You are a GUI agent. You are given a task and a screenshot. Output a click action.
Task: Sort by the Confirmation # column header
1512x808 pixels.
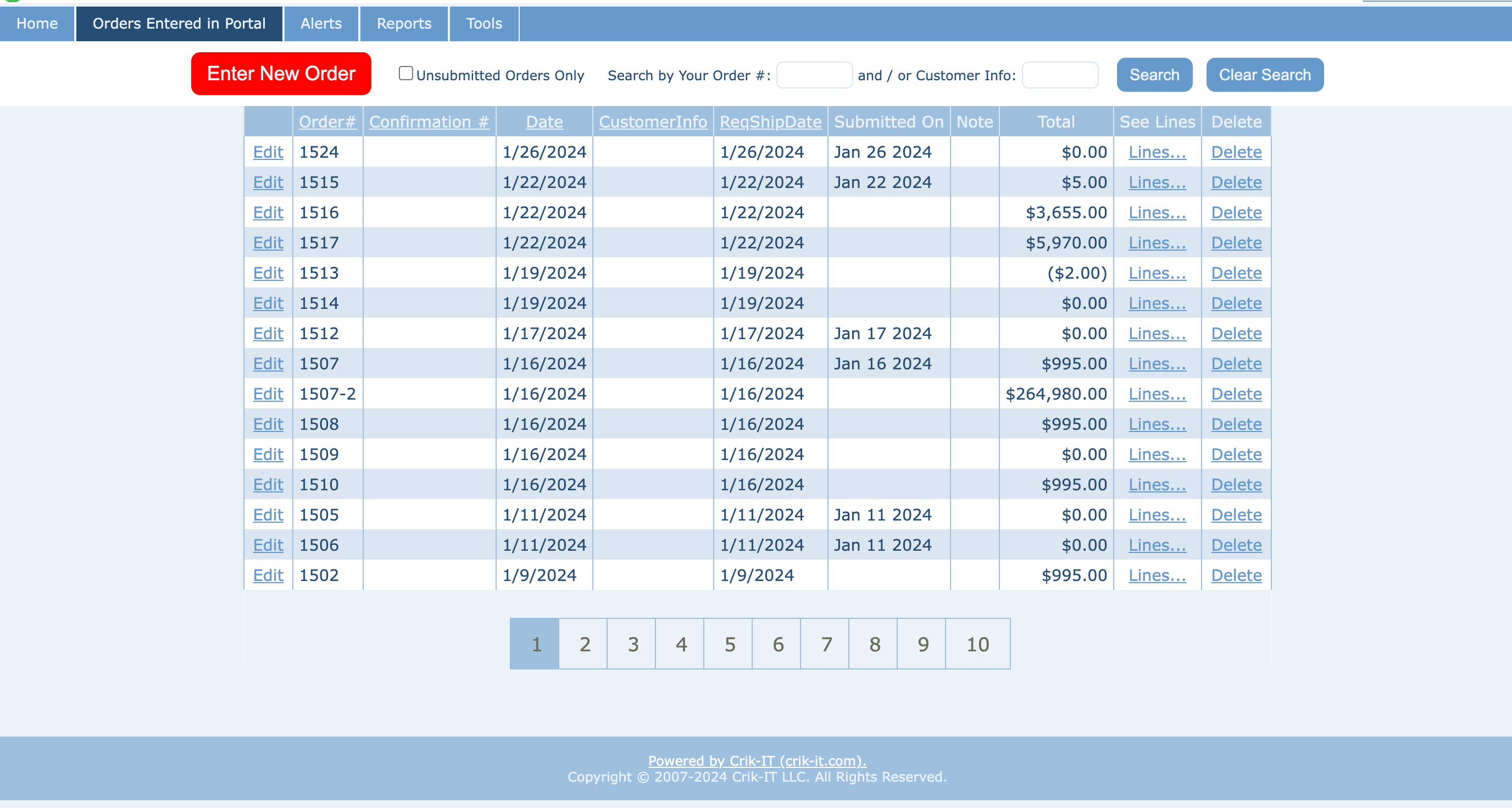pos(429,121)
